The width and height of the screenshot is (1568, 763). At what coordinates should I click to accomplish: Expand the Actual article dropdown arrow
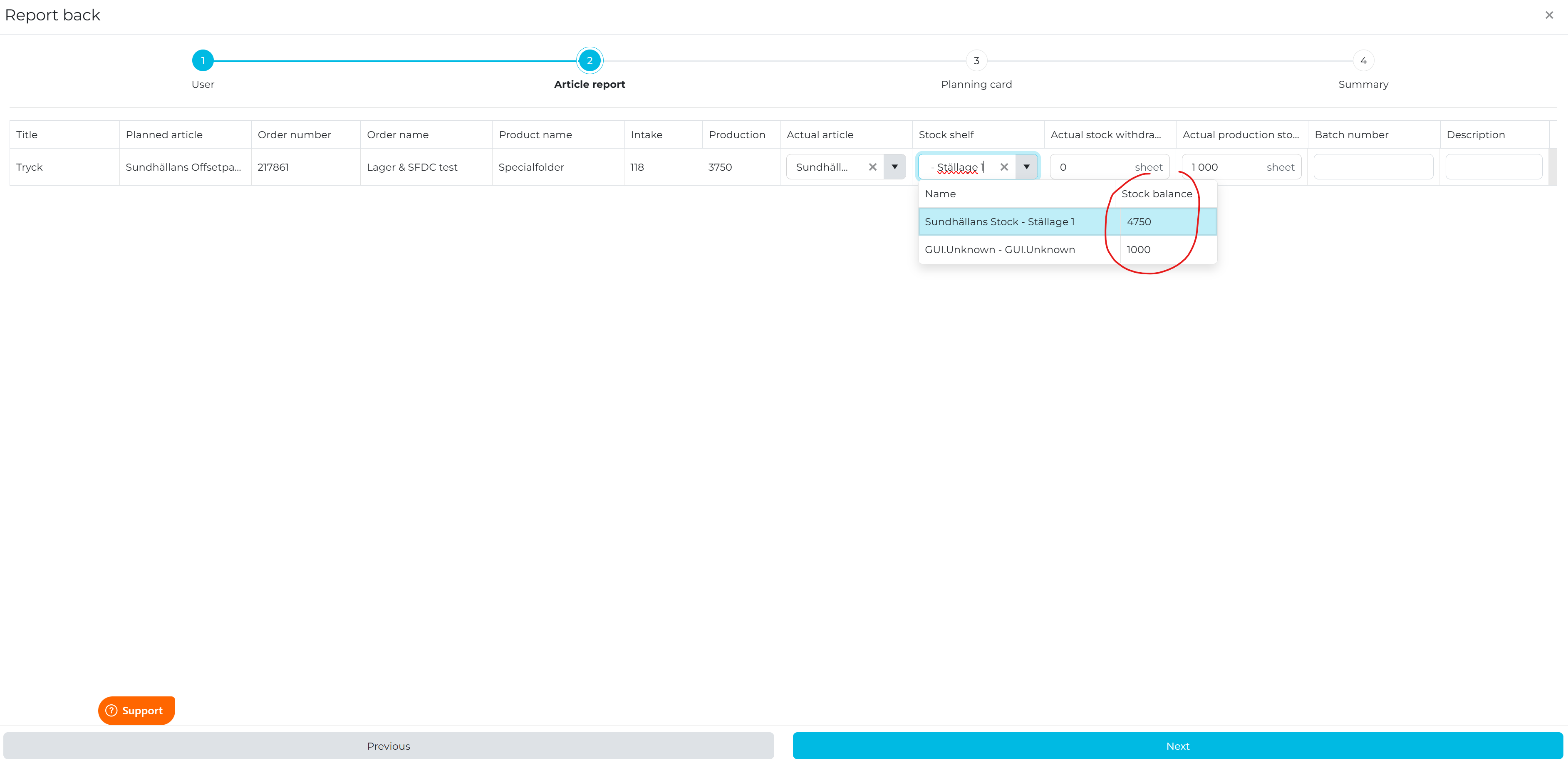[894, 167]
